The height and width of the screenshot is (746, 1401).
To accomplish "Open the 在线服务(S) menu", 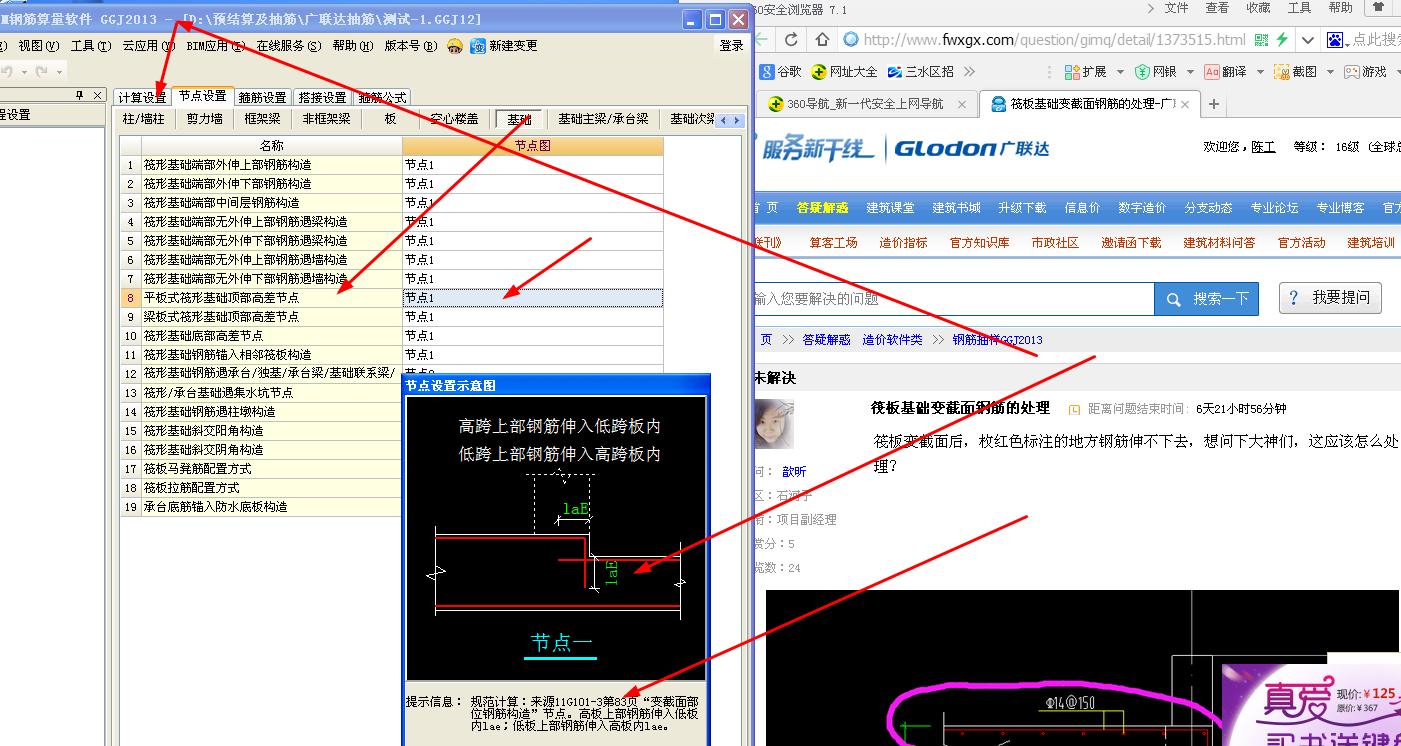I will pos(289,46).
